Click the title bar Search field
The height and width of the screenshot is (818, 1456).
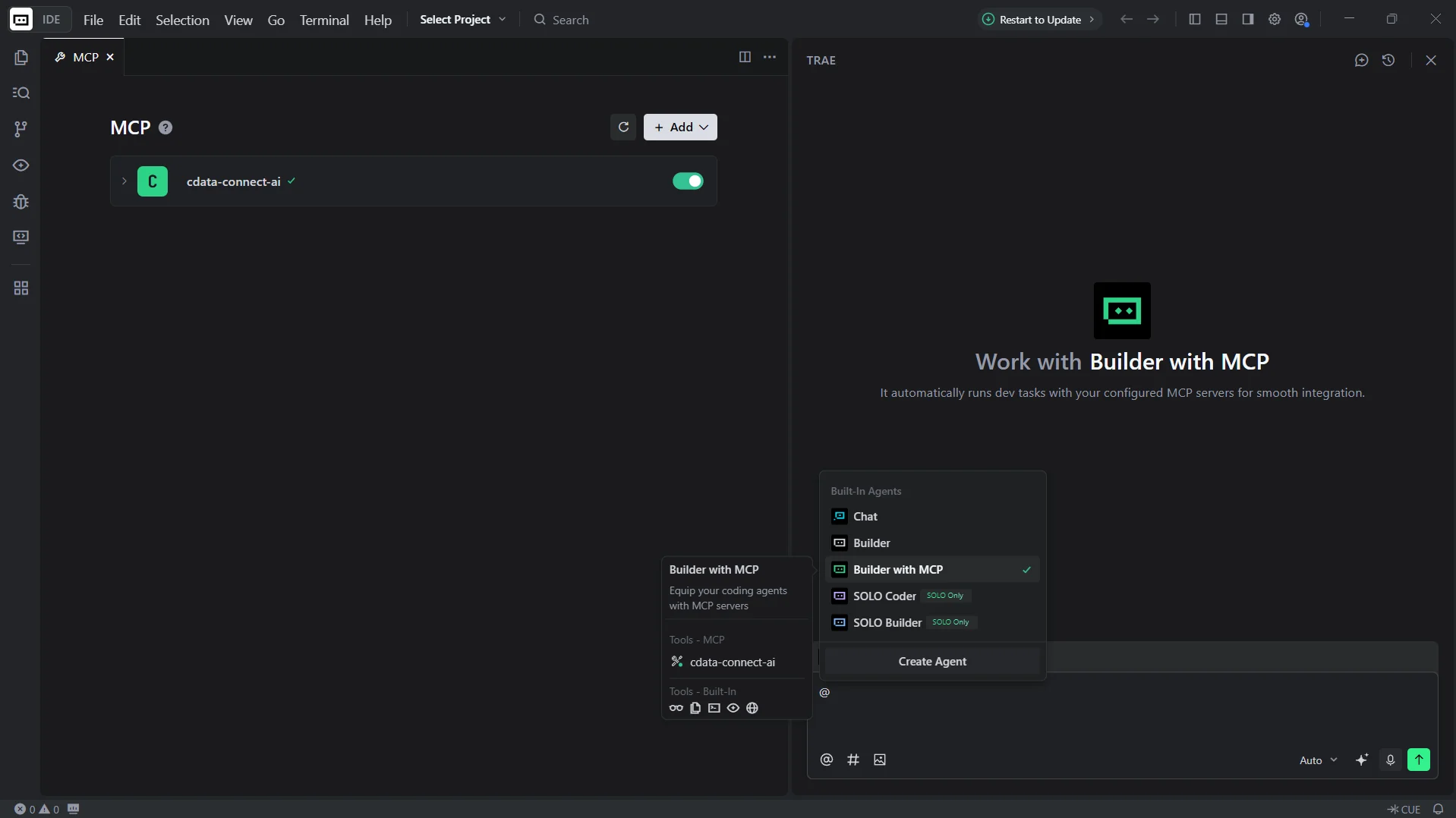point(563,20)
